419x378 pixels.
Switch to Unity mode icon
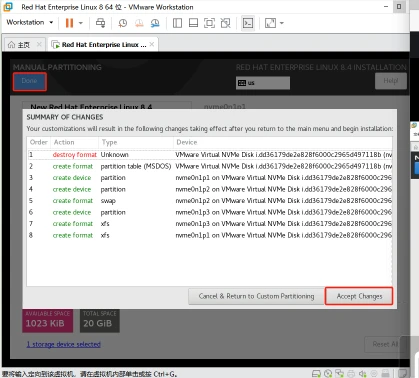[226, 23]
